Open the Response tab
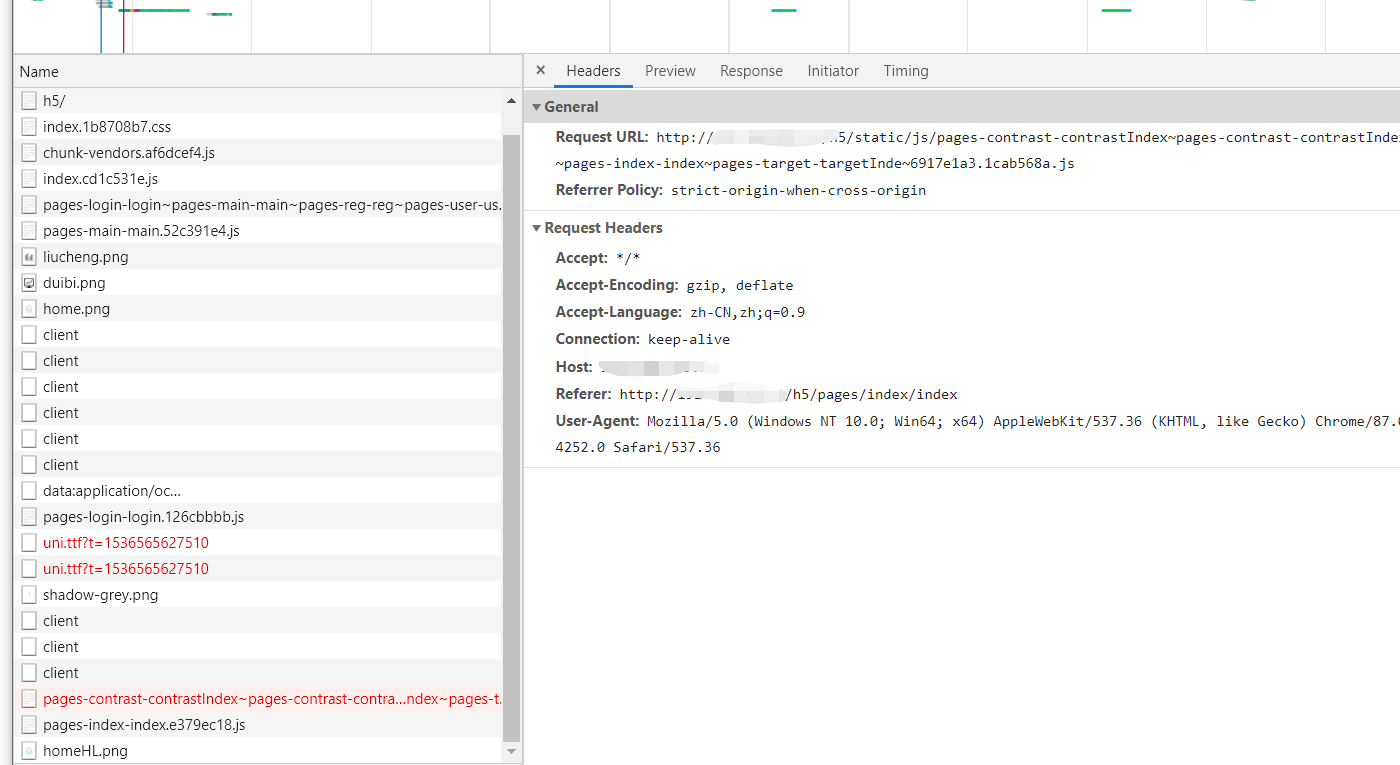 [x=751, y=71]
